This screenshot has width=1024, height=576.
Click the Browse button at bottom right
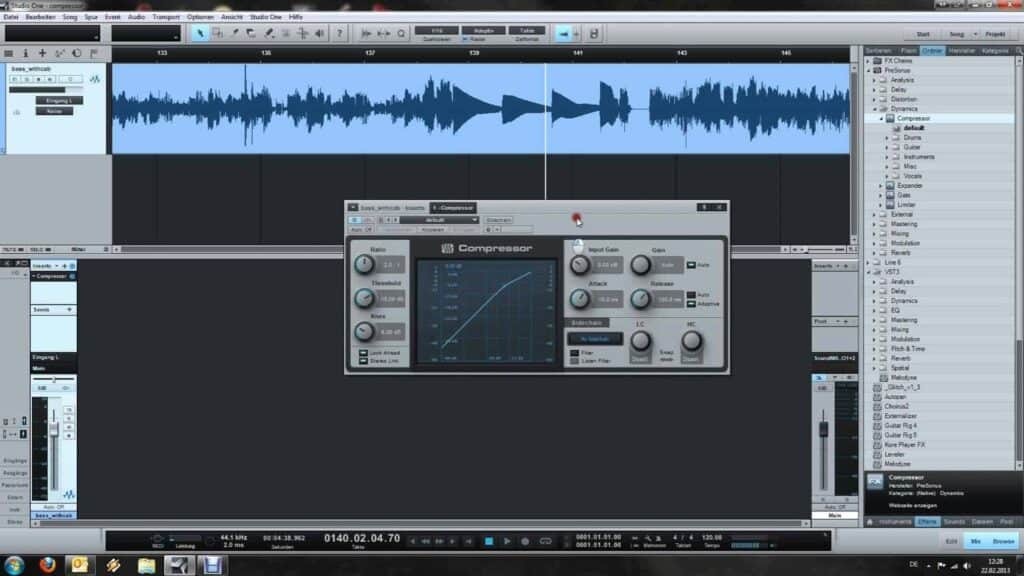(1003, 541)
